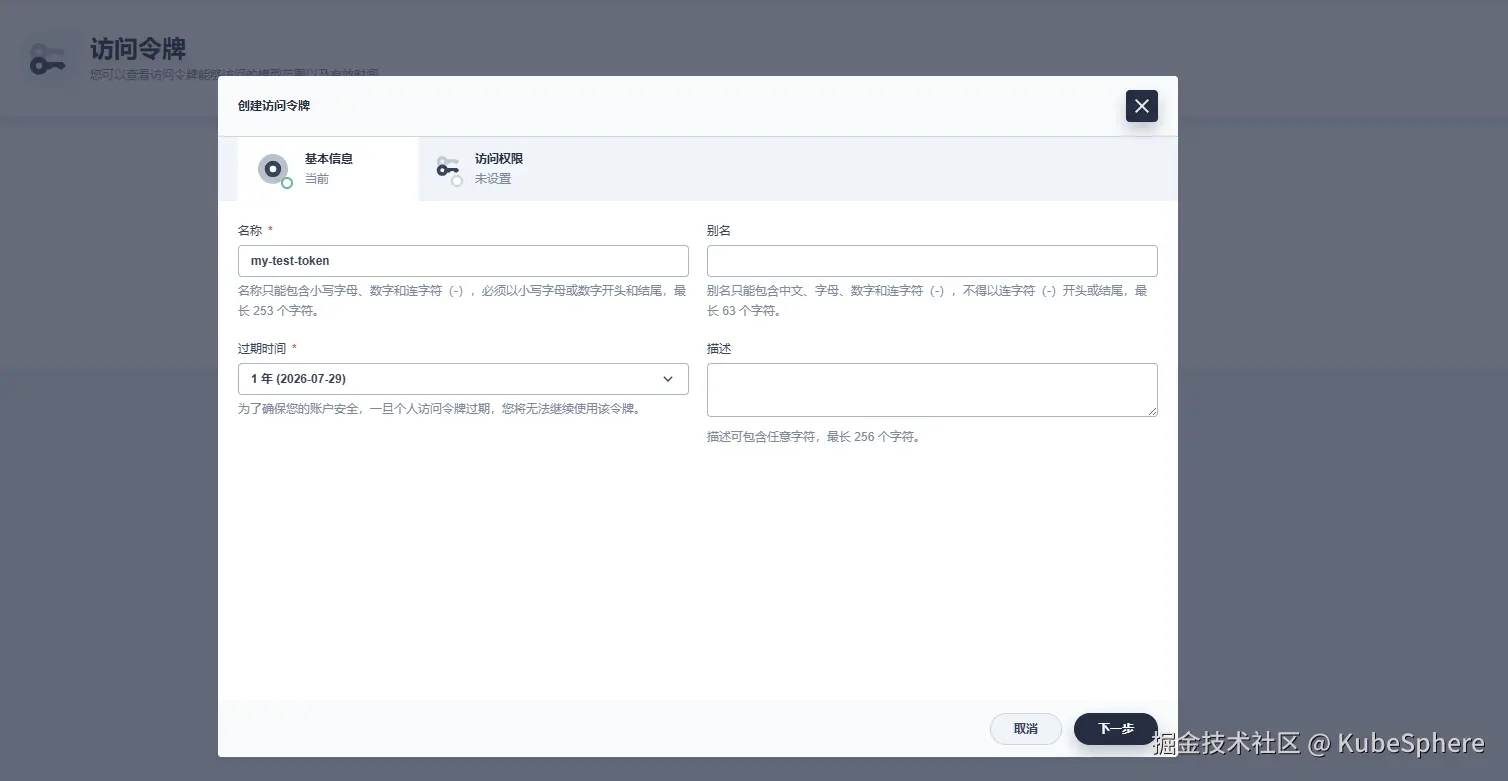Click the 描述 text area

pyautogui.click(x=932, y=390)
